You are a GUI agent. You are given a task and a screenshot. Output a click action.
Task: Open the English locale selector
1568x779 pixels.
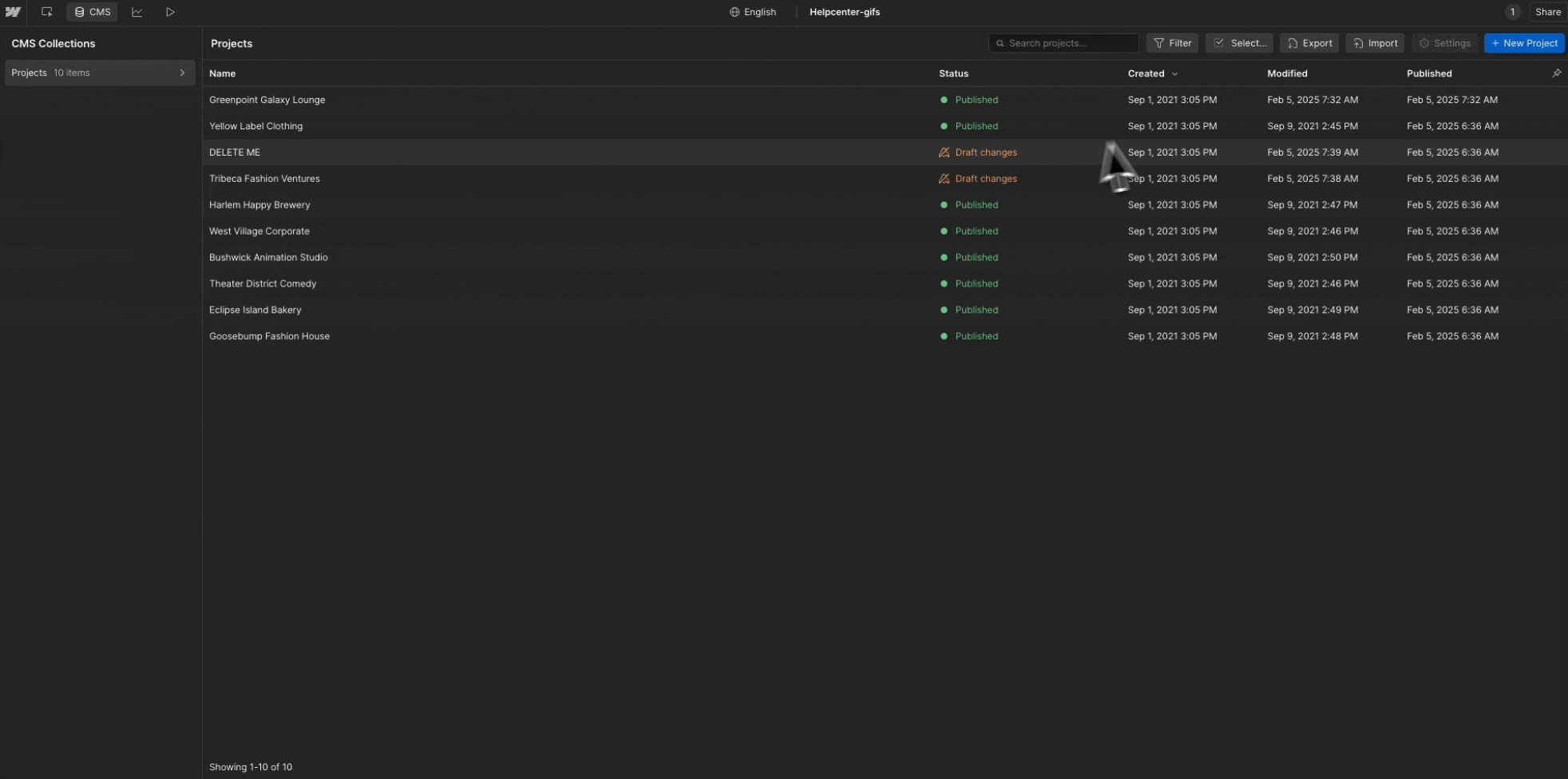(x=753, y=12)
